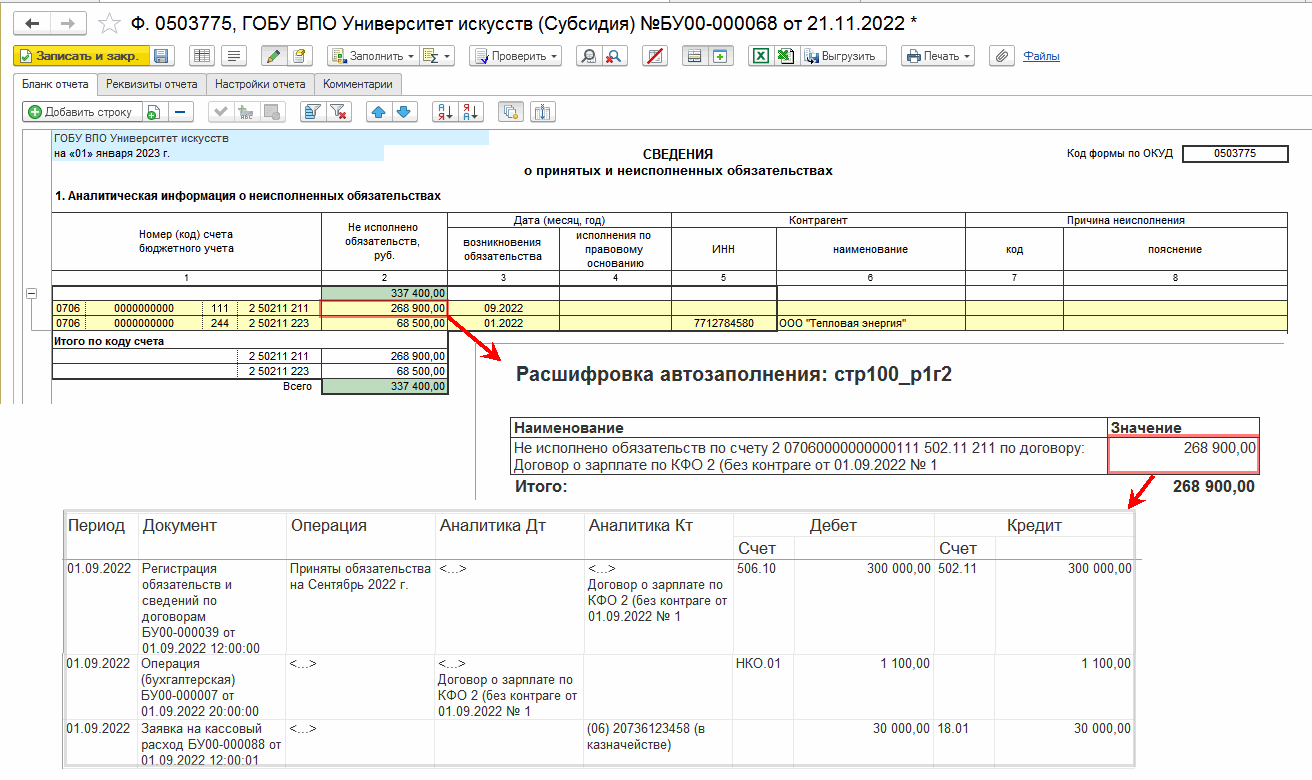Viewport: 1312px width, 780px height.
Task: Toggle the pencil edit mode icon
Action: tap(272, 56)
